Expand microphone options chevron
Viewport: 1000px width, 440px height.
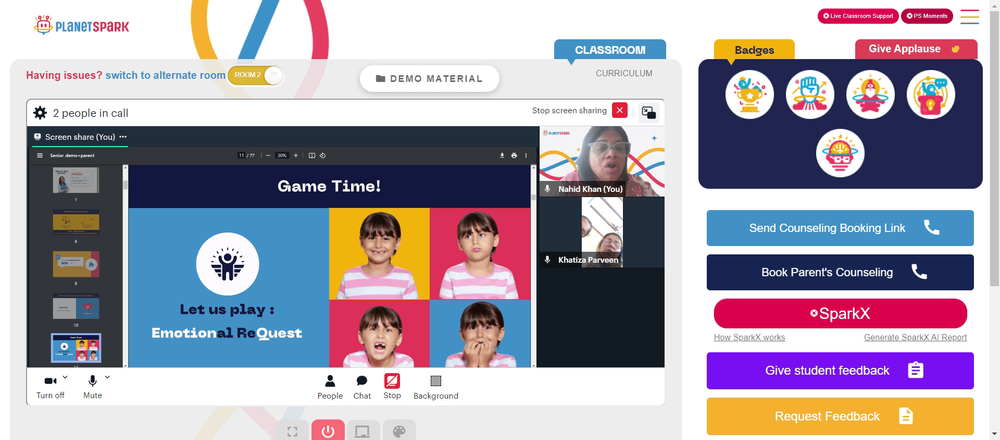(107, 377)
